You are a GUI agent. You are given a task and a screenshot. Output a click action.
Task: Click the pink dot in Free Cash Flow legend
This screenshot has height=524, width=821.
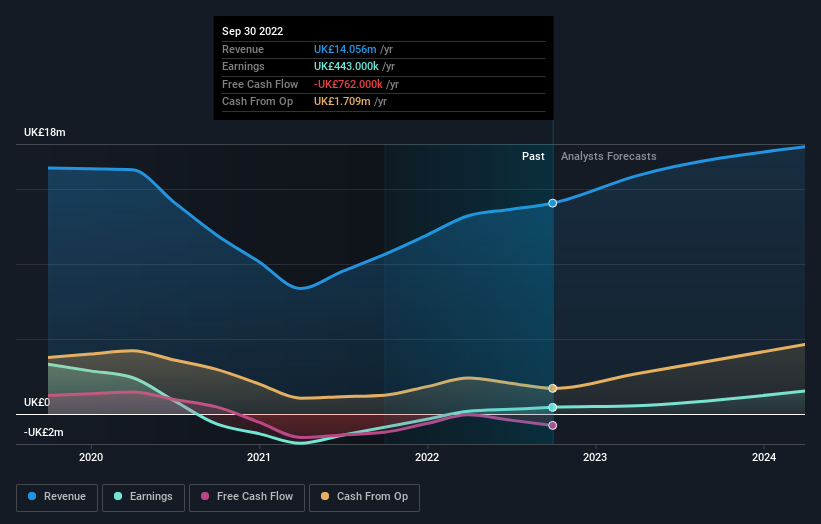[x=205, y=496]
